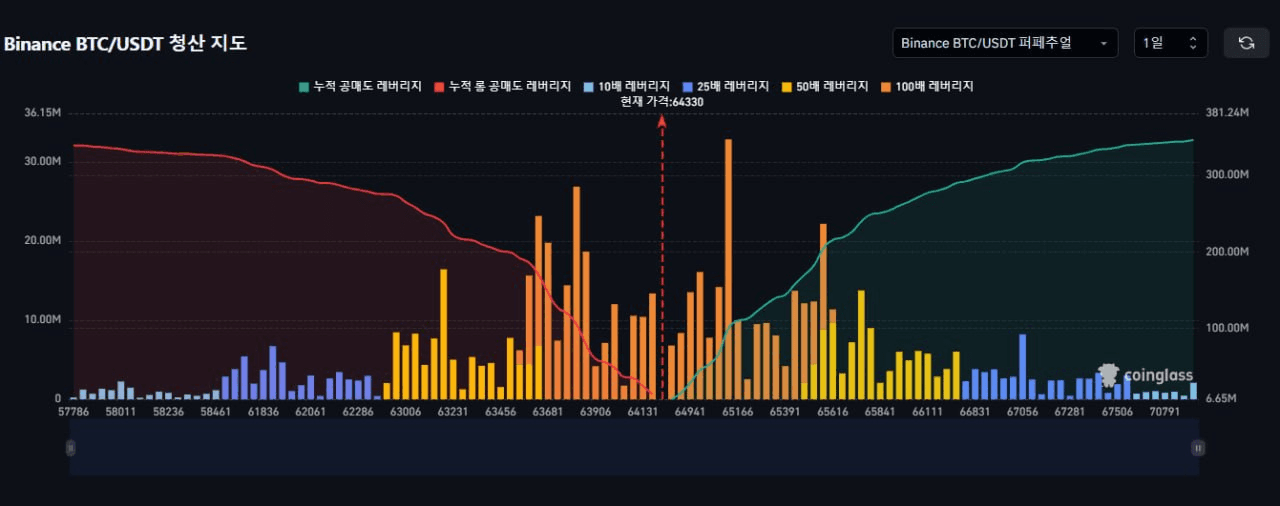1280x506 pixels.
Task: Click x-axis label 58236
Action: 167,411
